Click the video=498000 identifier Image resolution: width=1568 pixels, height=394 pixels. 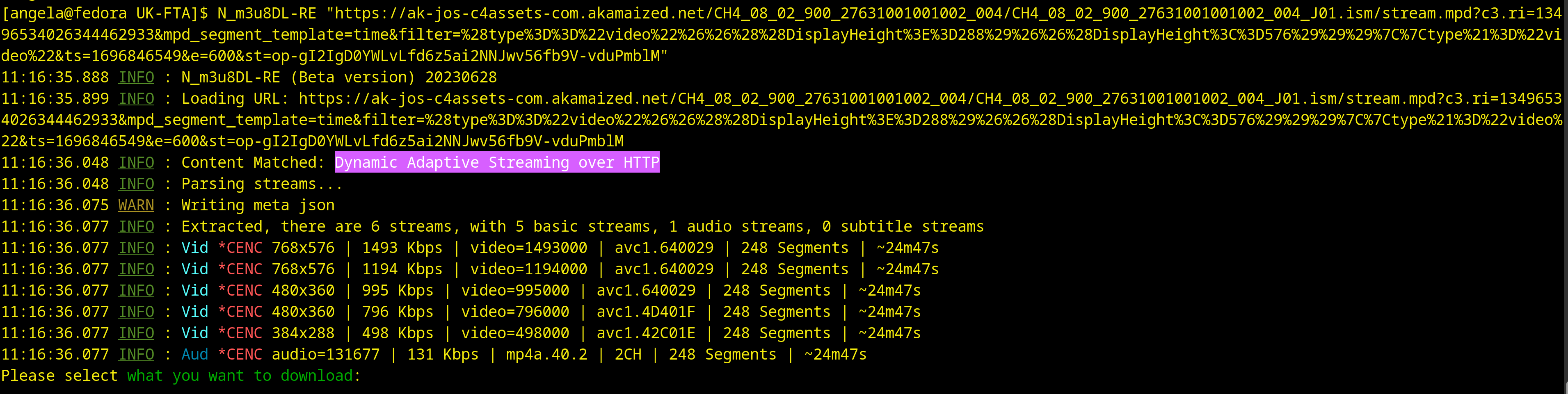click(x=514, y=333)
